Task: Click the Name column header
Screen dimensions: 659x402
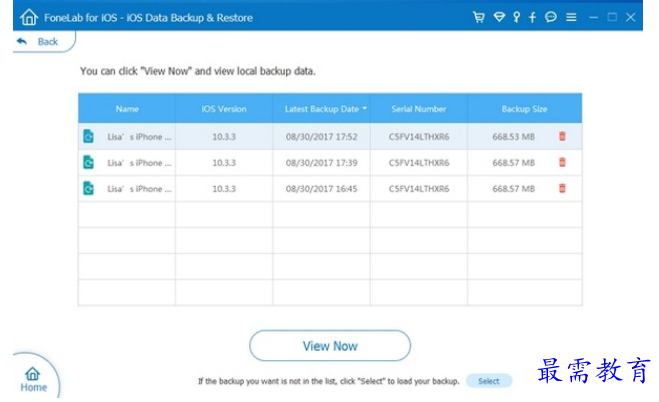Action: pyautogui.click(x=127, y=109)
